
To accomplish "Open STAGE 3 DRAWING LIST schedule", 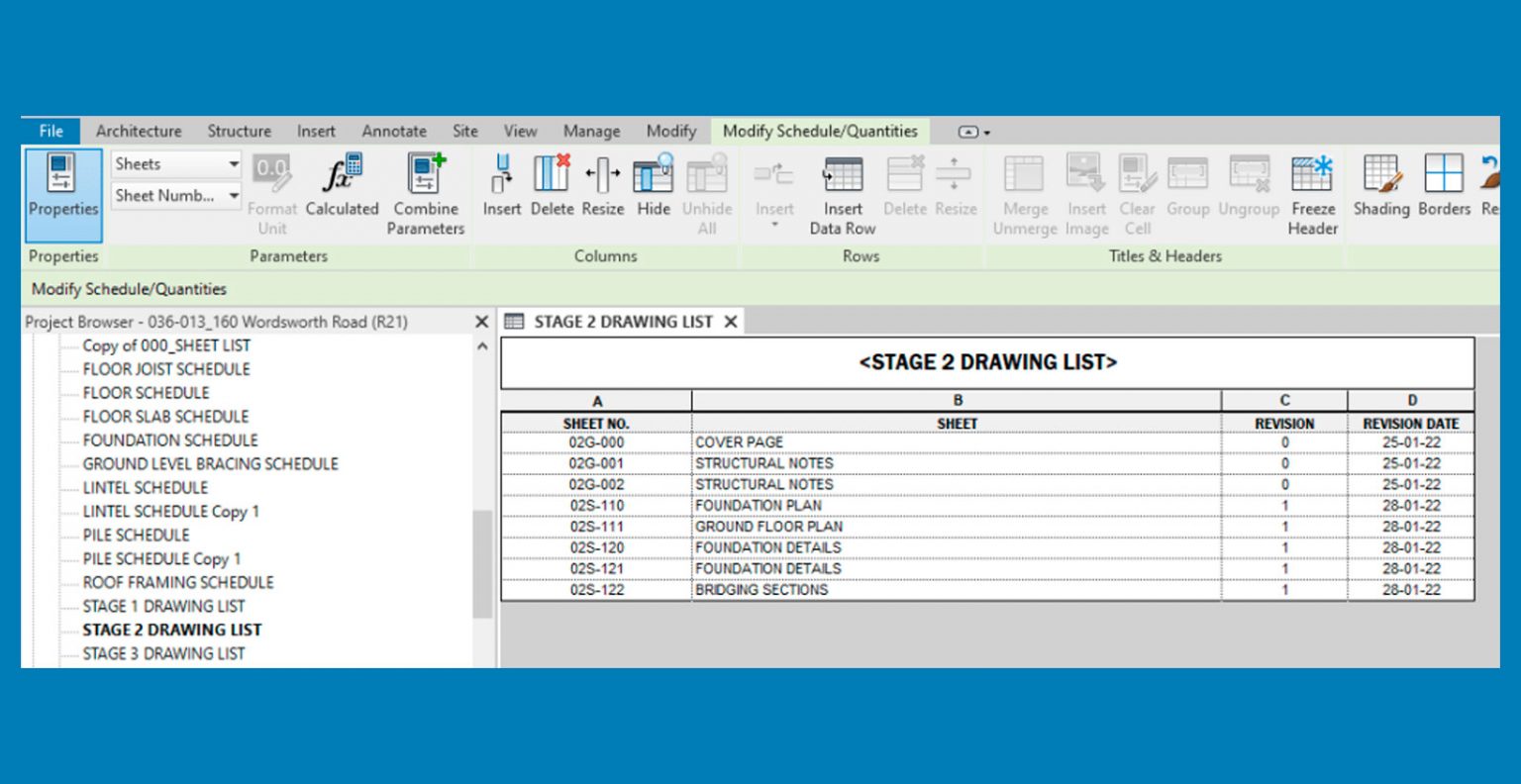I will 163,653.
